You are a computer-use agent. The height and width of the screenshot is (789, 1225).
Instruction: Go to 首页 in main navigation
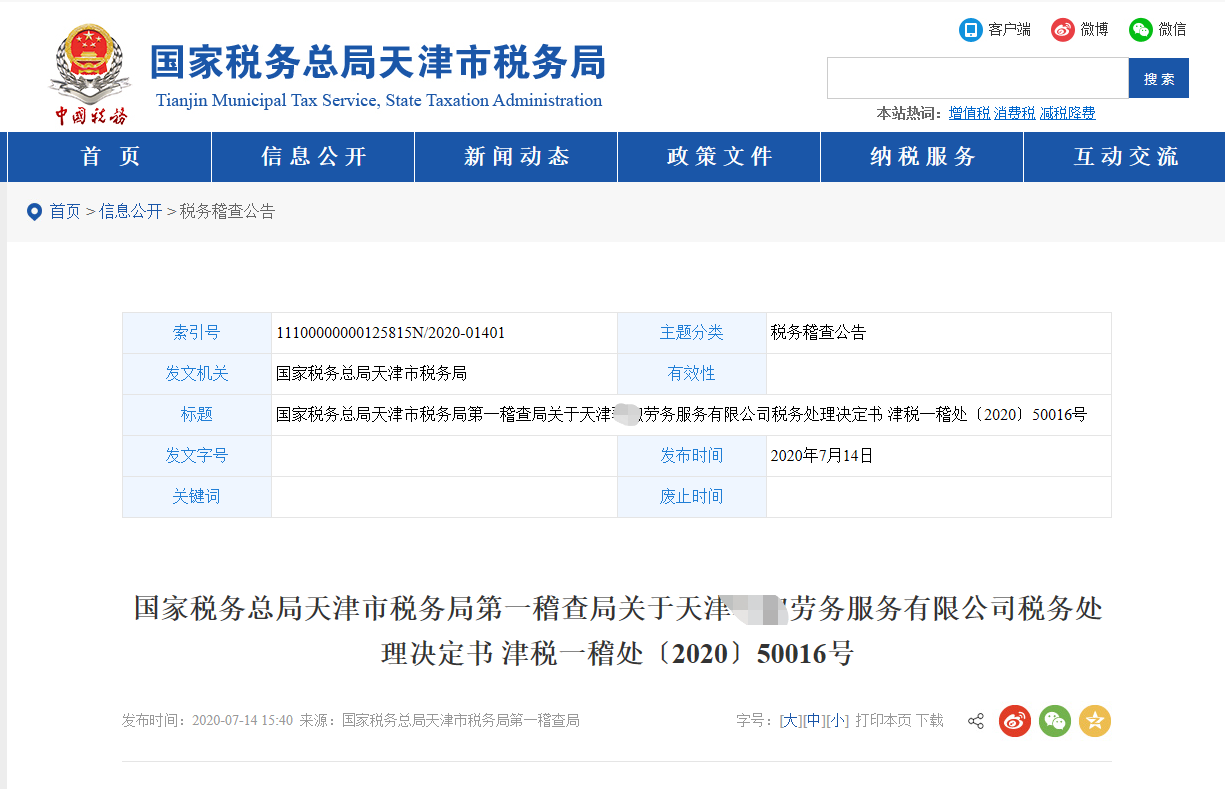(110, 157)
